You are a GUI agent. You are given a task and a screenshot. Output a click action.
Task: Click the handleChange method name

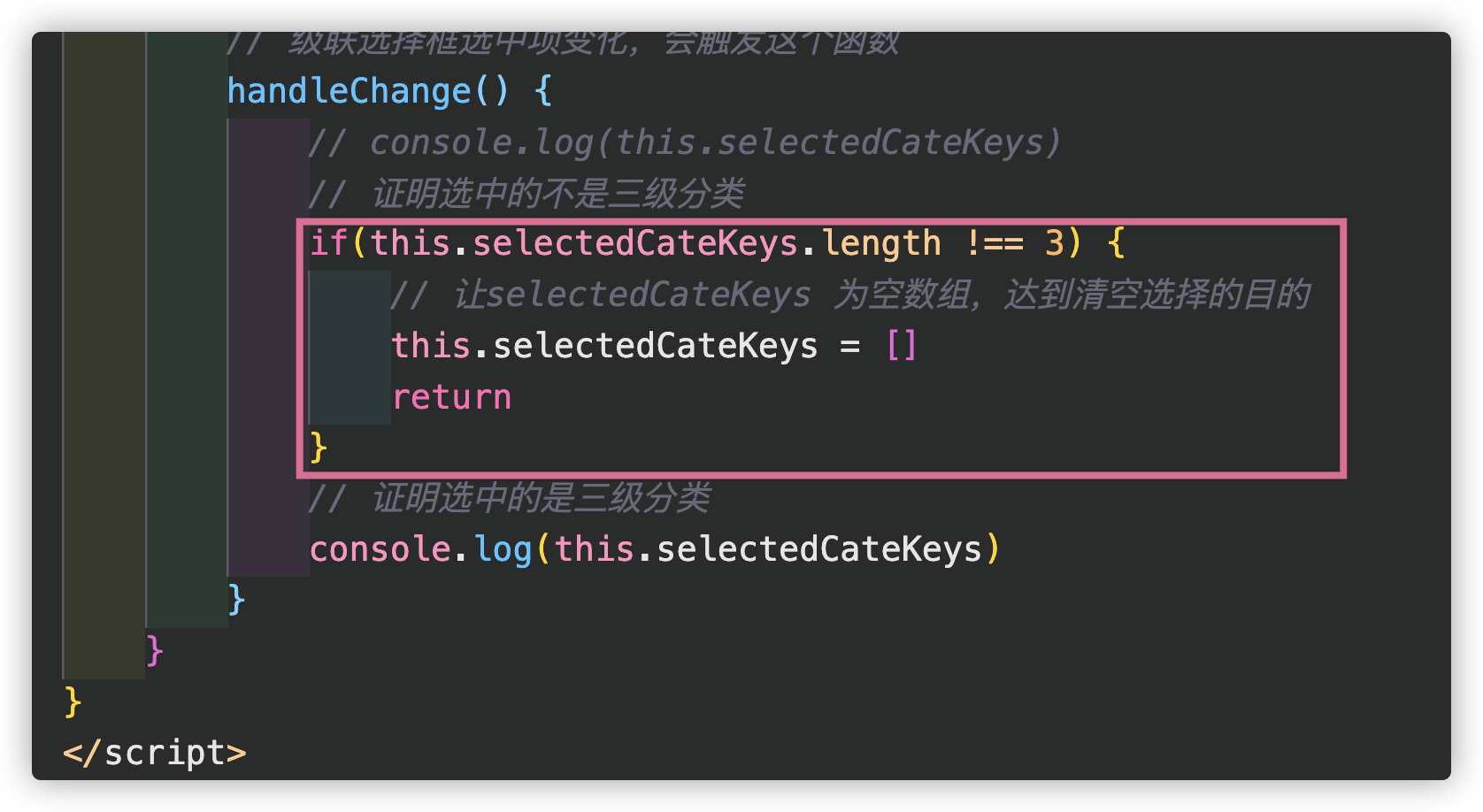(x=349, y=91)
